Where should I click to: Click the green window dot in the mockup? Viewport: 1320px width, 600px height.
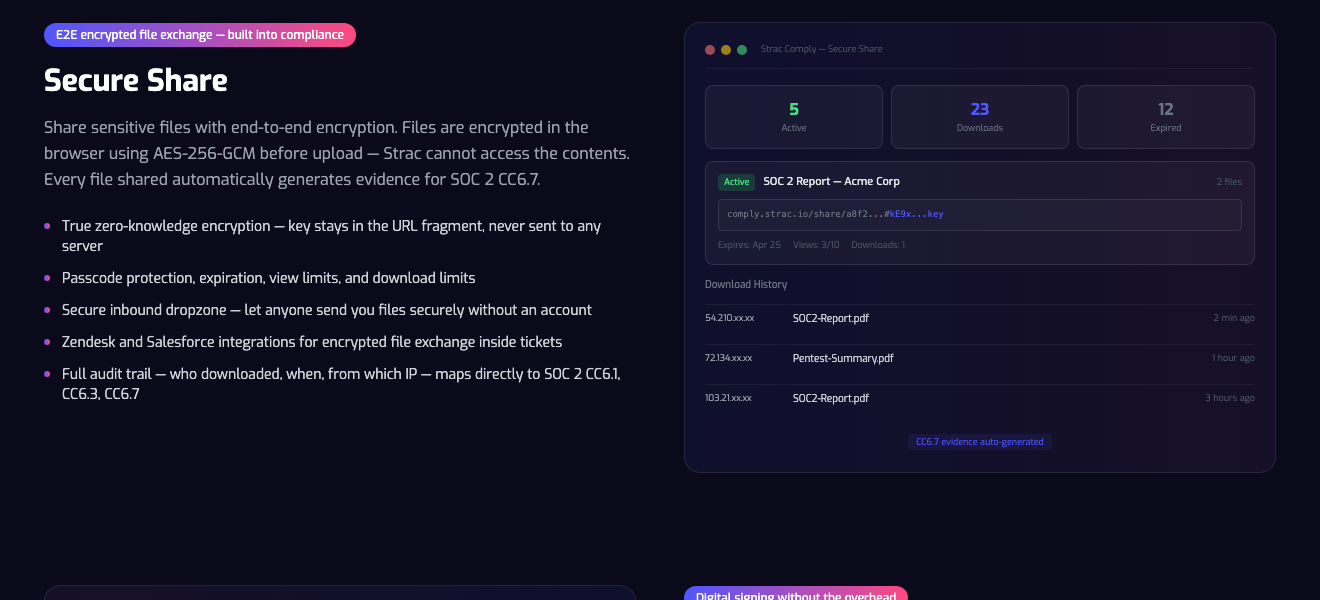(742, 49)
